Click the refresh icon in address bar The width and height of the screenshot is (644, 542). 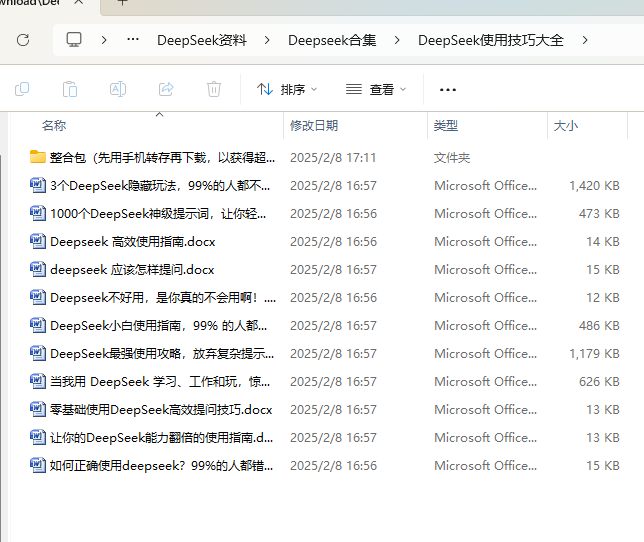pos(23,40)
